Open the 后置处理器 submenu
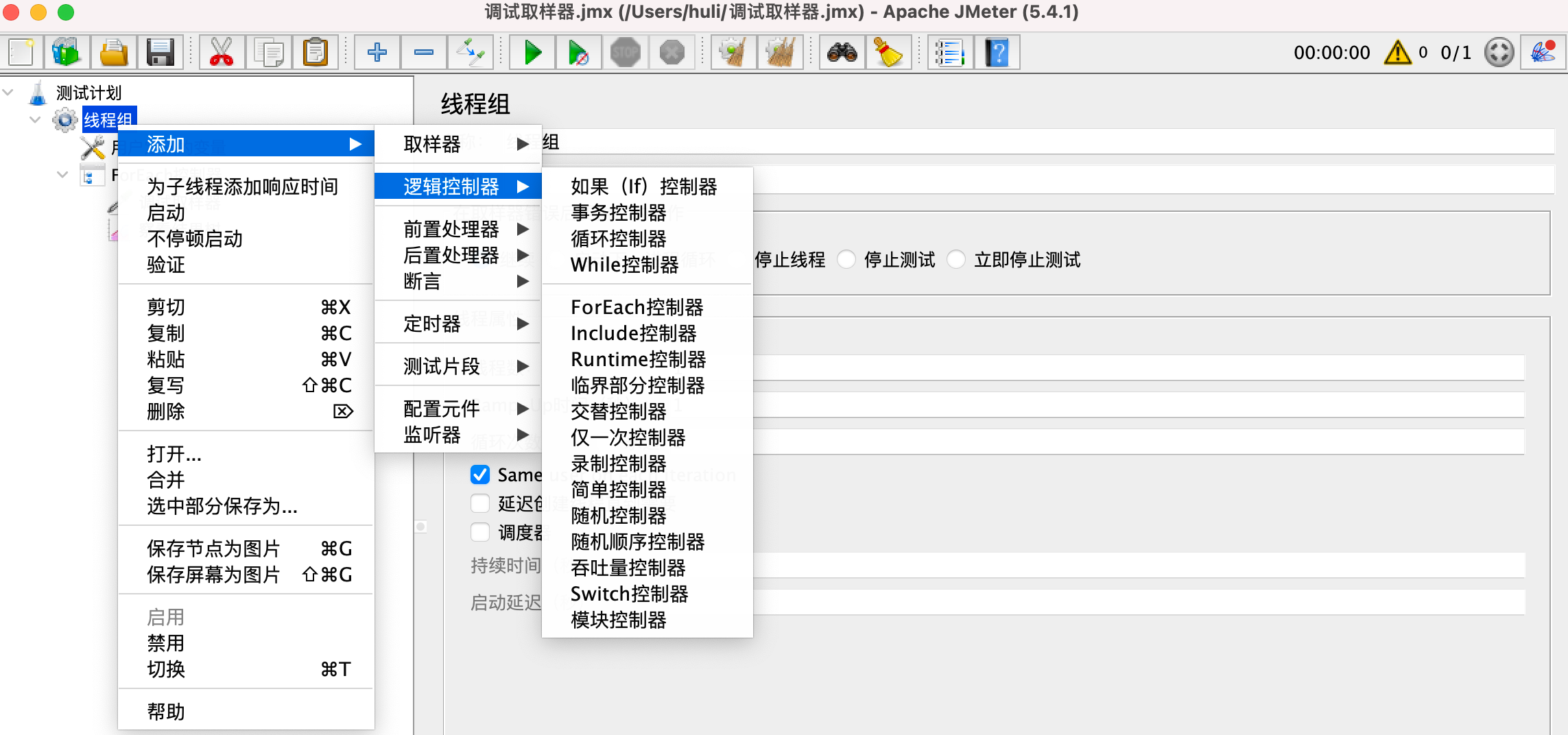This screenshot has height=735, width=1568. 458,255
